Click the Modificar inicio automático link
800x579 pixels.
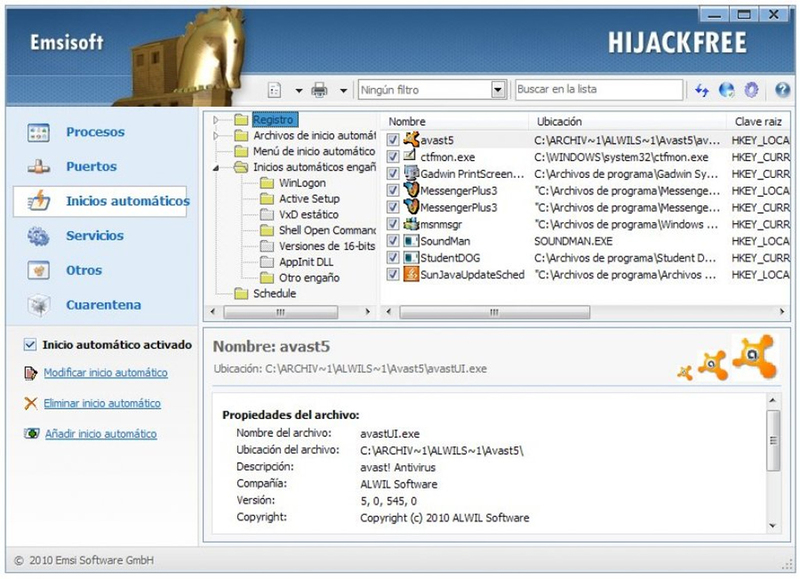[x=106, y=373]
